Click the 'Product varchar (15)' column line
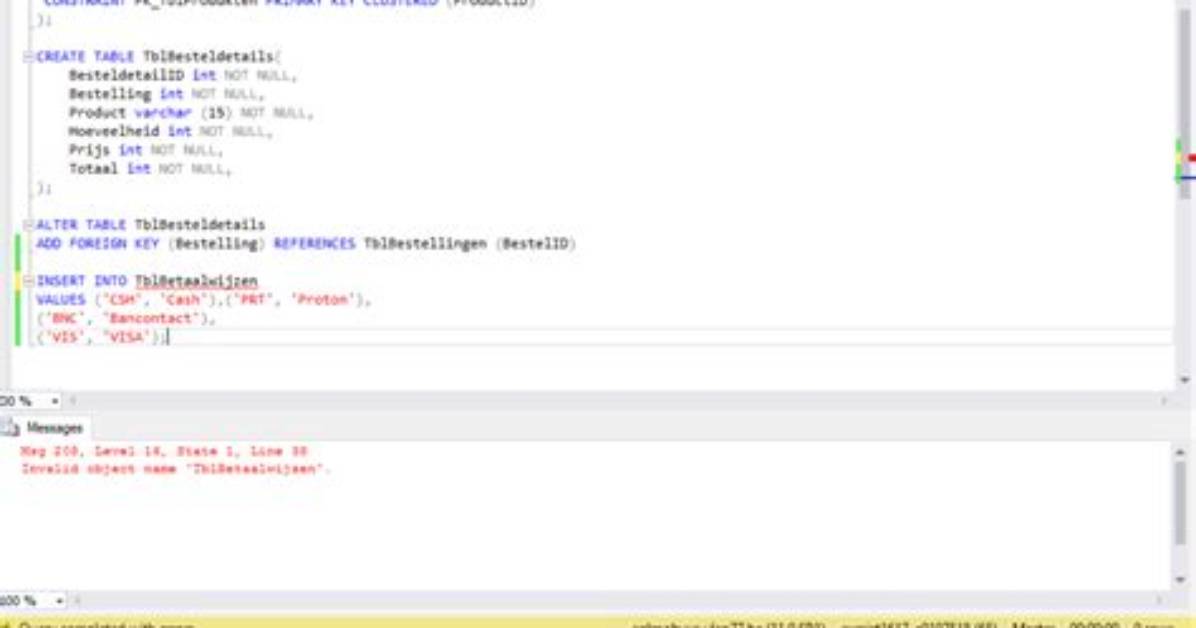The image size is (1196, 628). tap(191, 113)
